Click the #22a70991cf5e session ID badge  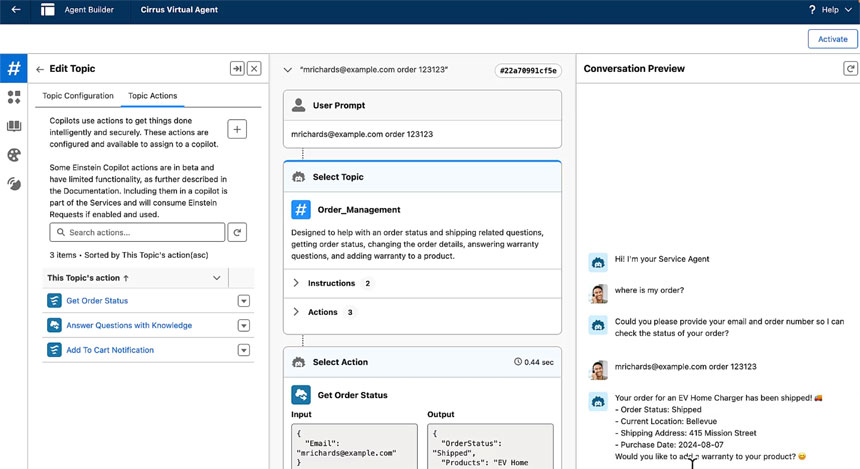[528, 70]
